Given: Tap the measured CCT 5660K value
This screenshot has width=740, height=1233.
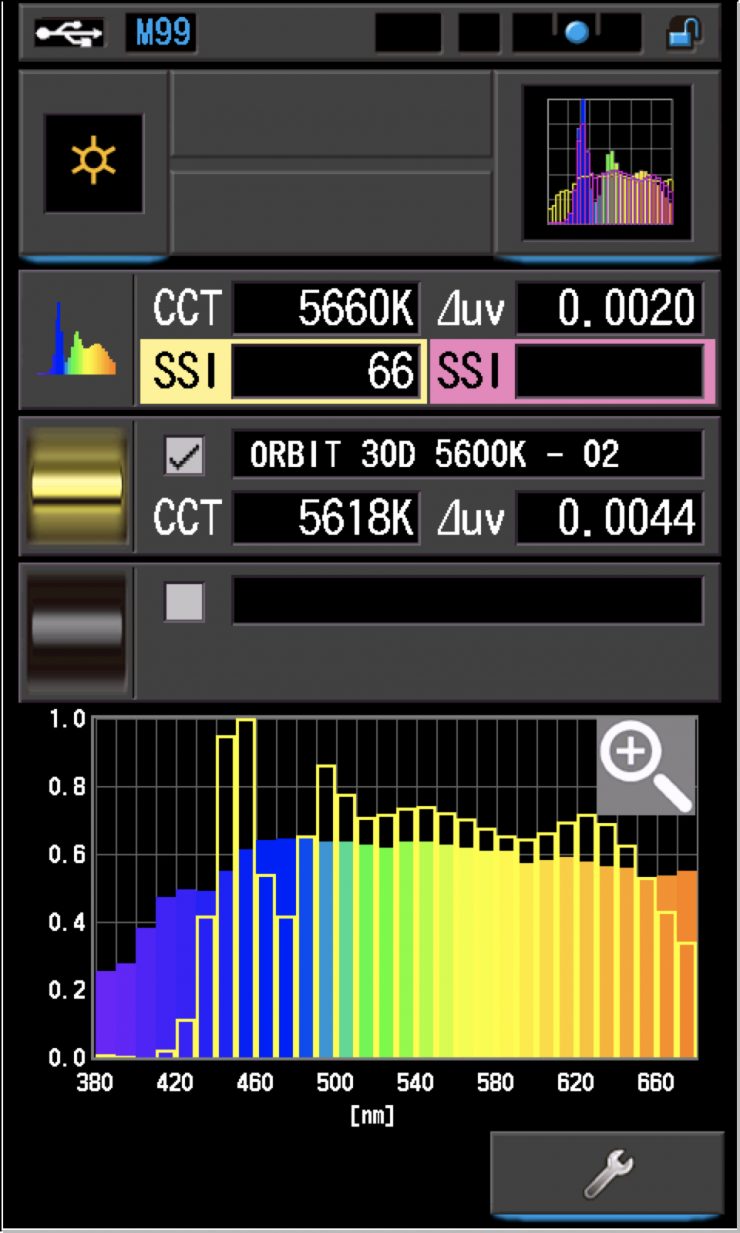Looking at the screenshot, I should pyautogui.click(x=325, y=310).
